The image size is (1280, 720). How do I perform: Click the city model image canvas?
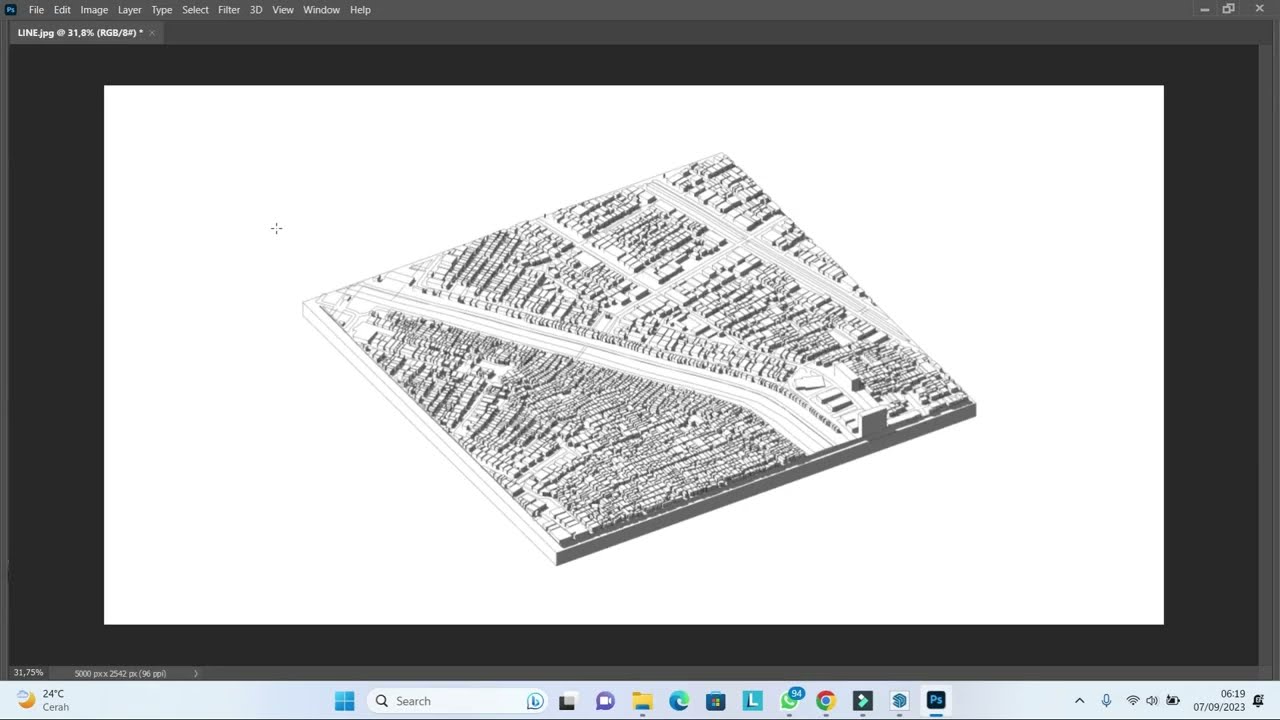[634, 355]
